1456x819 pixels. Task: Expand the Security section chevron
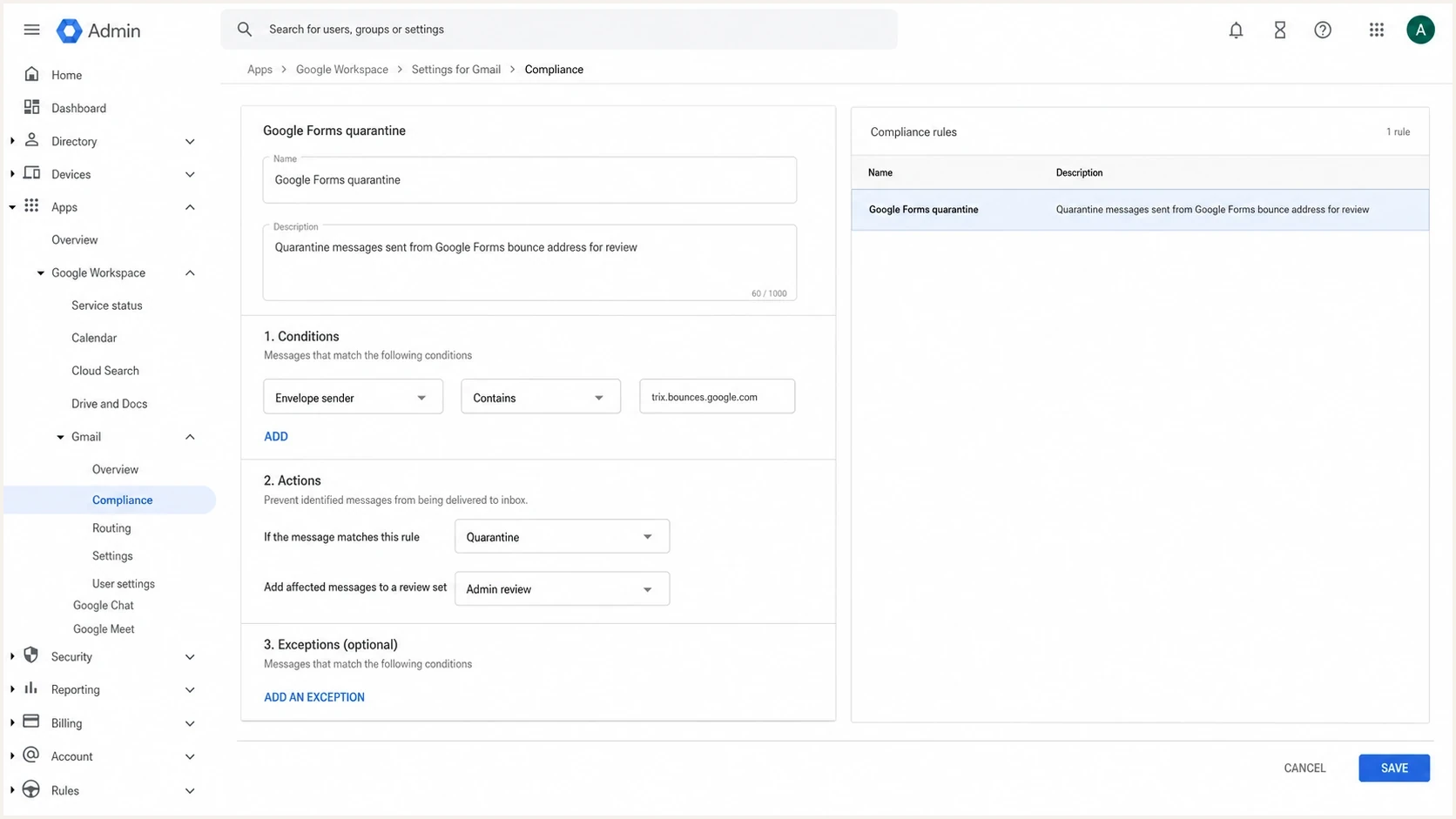190,656
